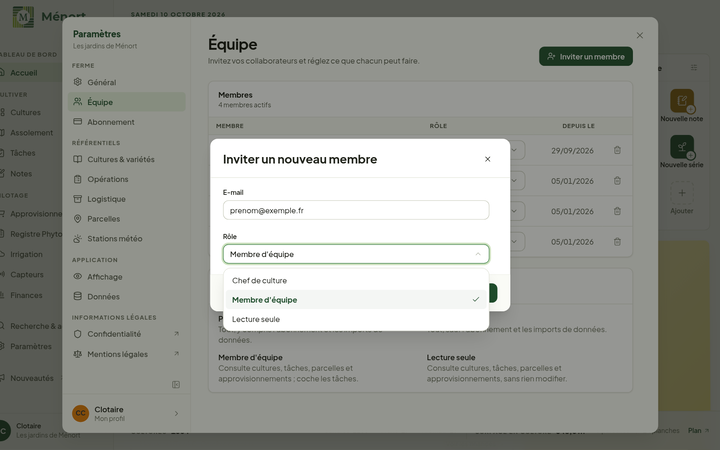720x450 pixels.
Task: Open Stations météo section
Action: [127, 238]
